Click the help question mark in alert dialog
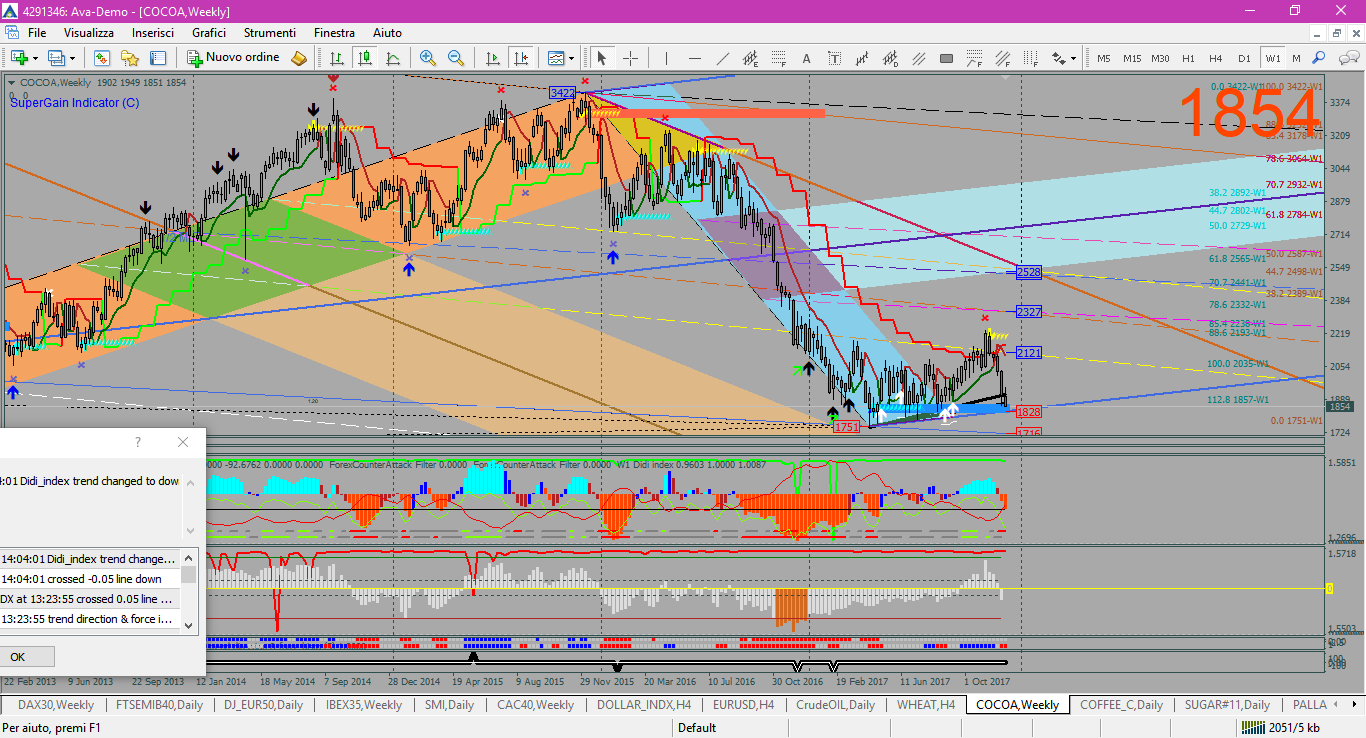The width and height of the screenshot is (1366, 738). [x=138, y=441]
